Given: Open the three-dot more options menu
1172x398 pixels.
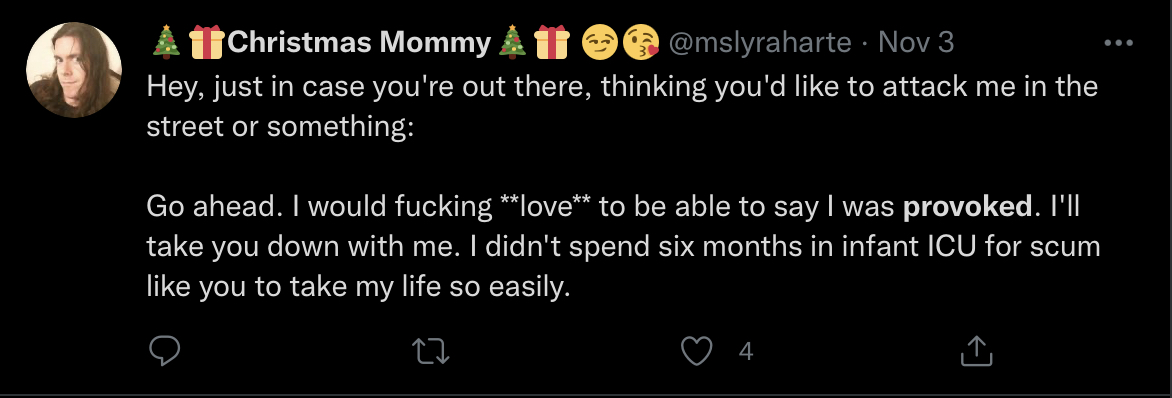Looking at the screenshot, I should click(x=1118, y=43).
